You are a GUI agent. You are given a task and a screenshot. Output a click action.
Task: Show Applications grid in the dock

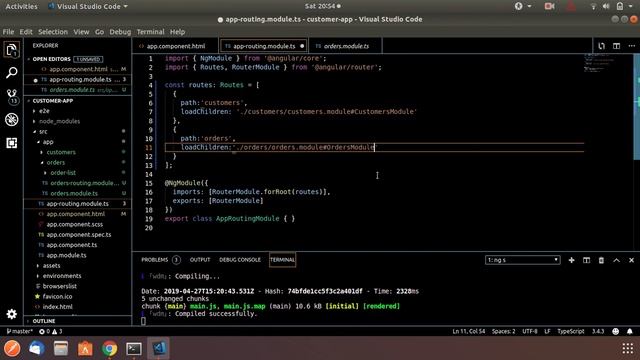coord(627,348)
